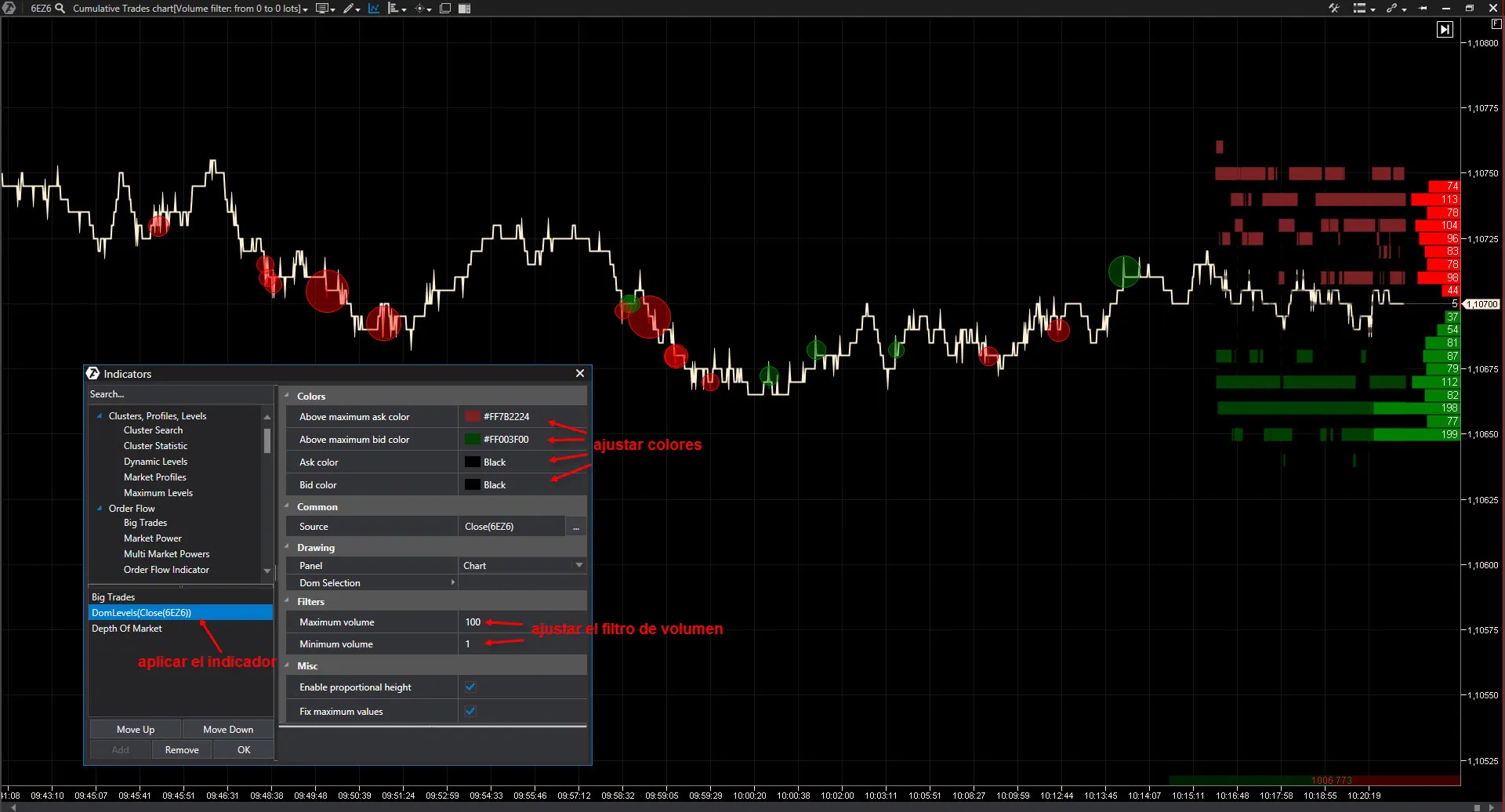Screen dimensions: 1505x812
Task: Minimize the chart window
Action: (x=1446, y=8)
